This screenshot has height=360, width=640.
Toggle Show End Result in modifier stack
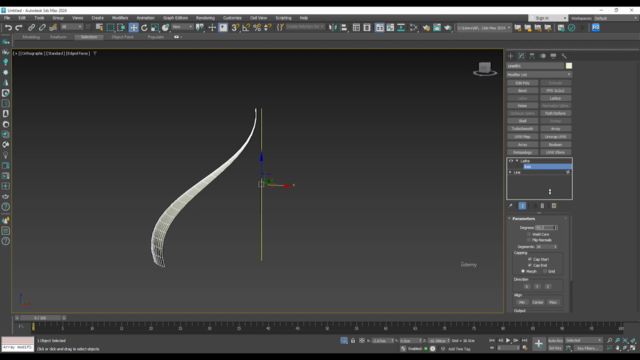(x=522, y=206)
